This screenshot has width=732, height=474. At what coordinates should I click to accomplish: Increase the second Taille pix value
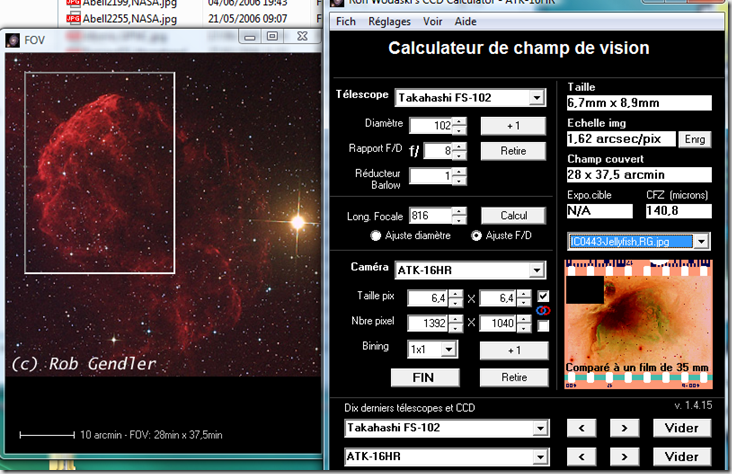(x=524, y=294)
